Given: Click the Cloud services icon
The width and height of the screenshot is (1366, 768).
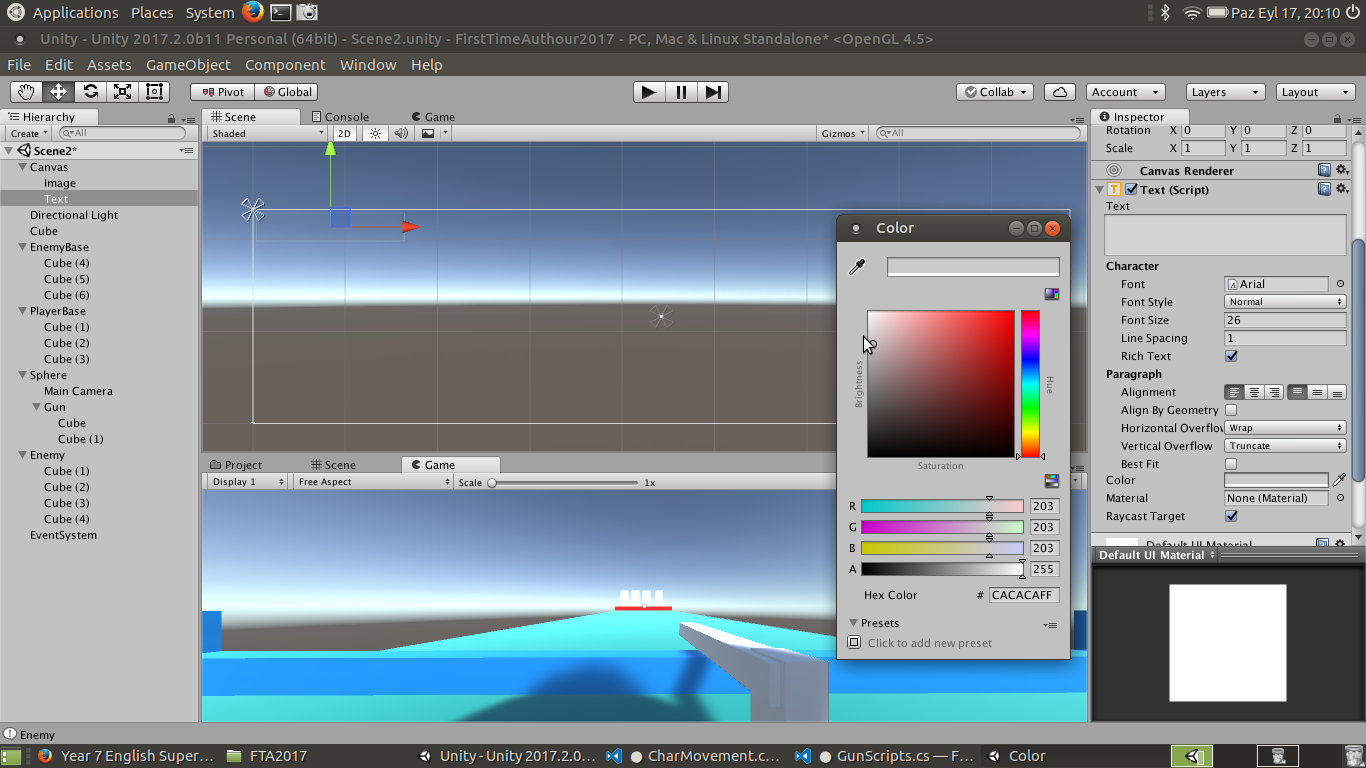Looking at the screenshot, I should [x=1059, y=92].
